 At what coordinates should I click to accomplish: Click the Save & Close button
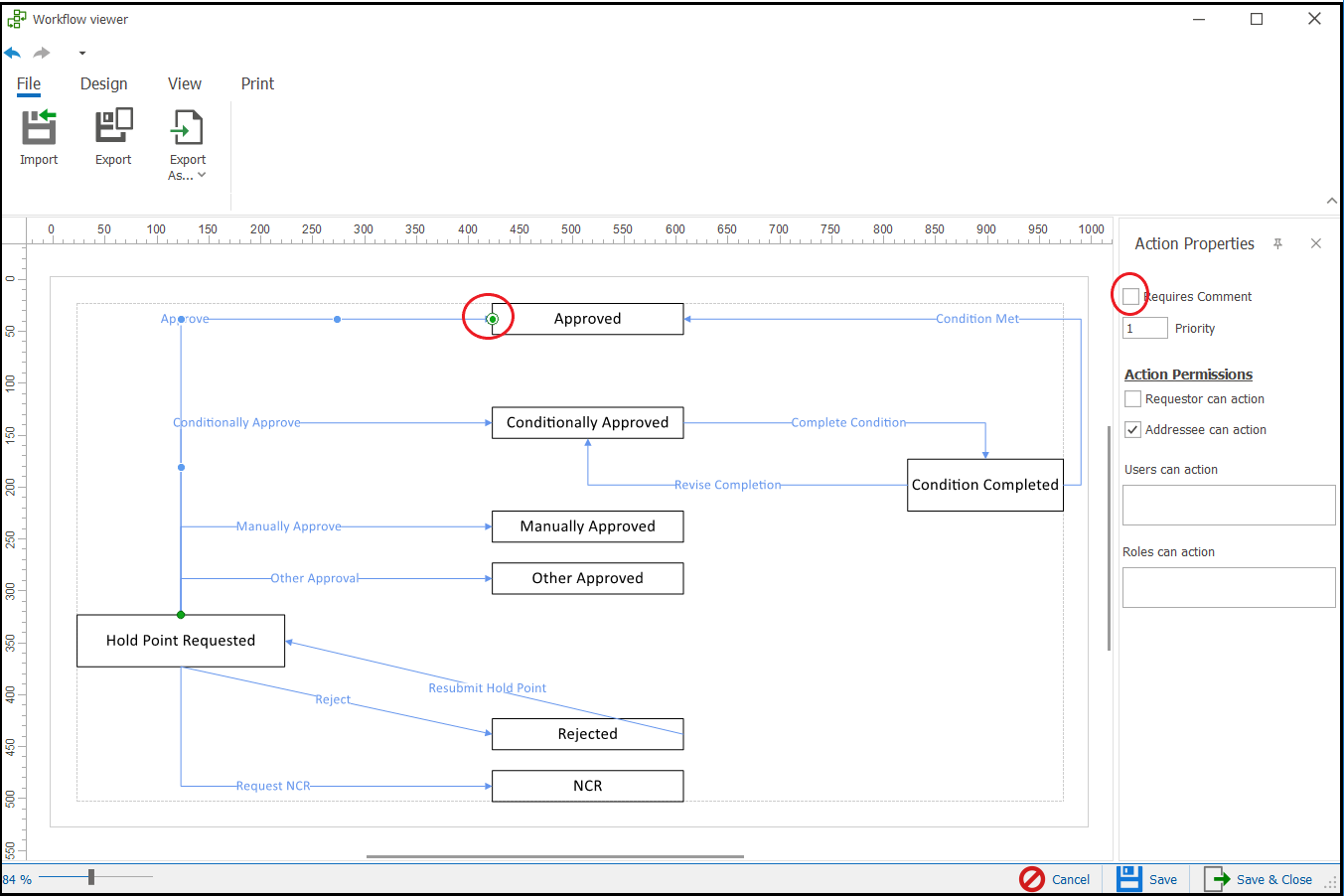coord(1261,879)
